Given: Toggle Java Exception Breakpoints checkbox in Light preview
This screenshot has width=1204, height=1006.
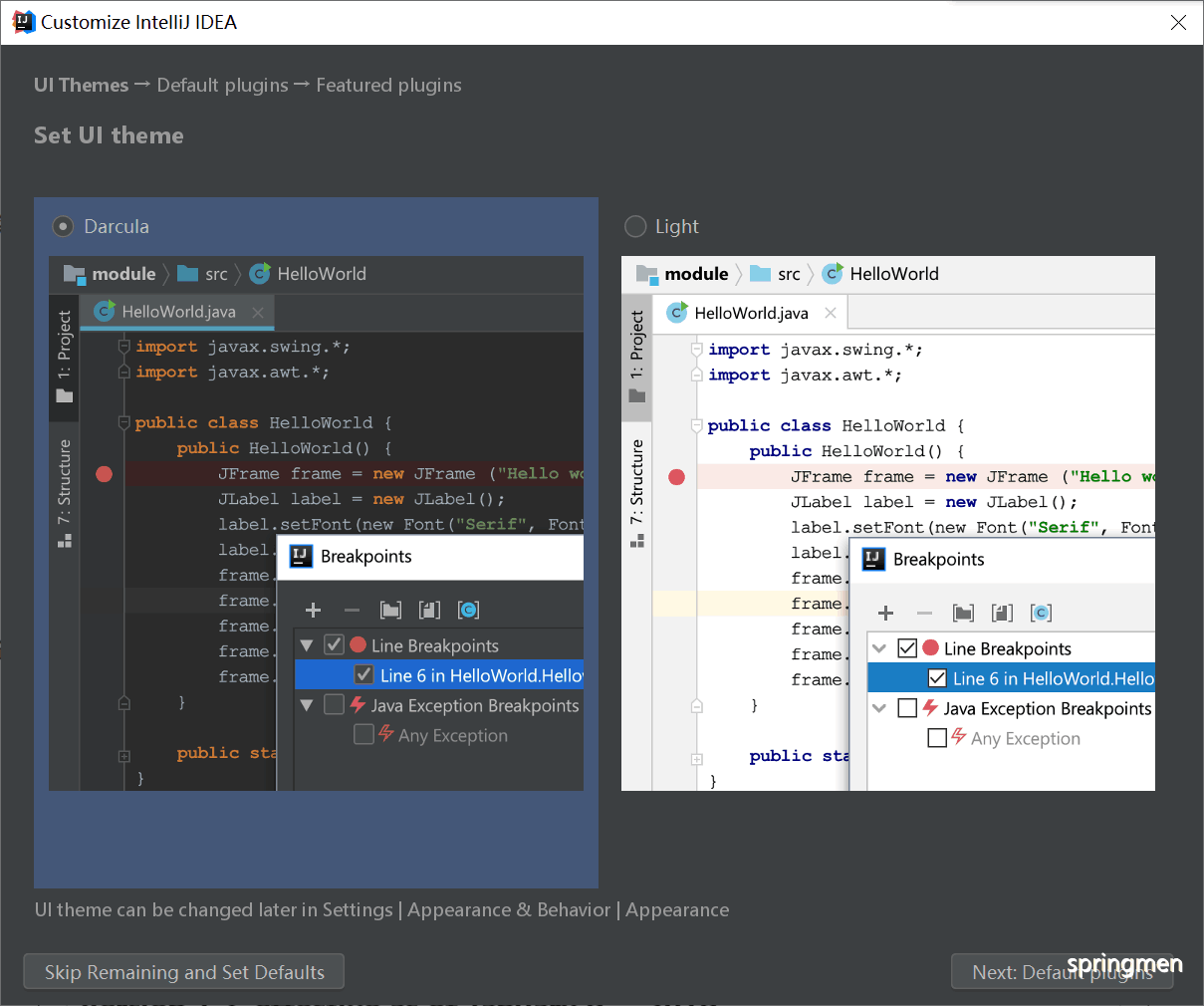Looking at the screenshot, I should click(907, 707).
